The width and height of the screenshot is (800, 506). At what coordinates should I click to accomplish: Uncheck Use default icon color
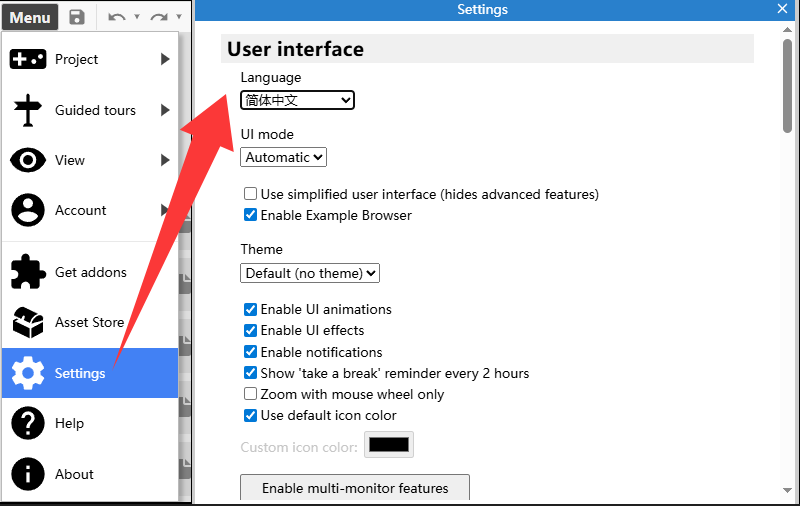click(x=250, y=415)
